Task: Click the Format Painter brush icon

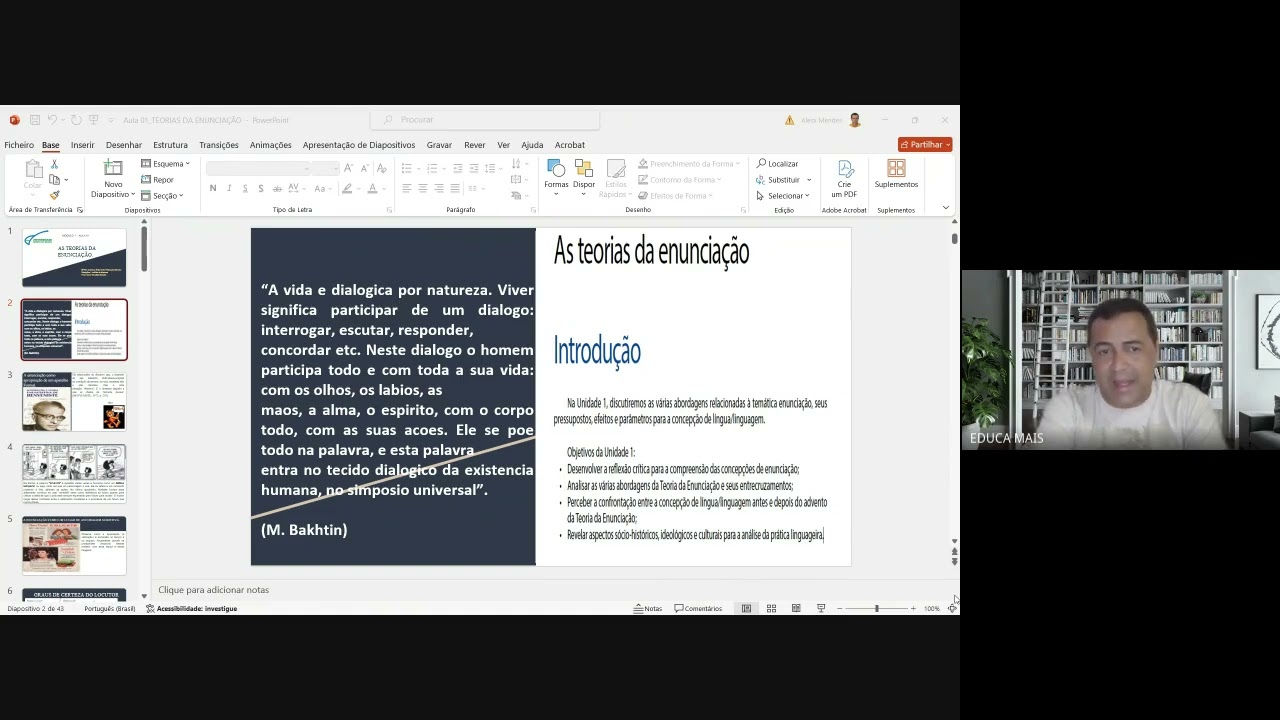Action: [x=54, y=195]
